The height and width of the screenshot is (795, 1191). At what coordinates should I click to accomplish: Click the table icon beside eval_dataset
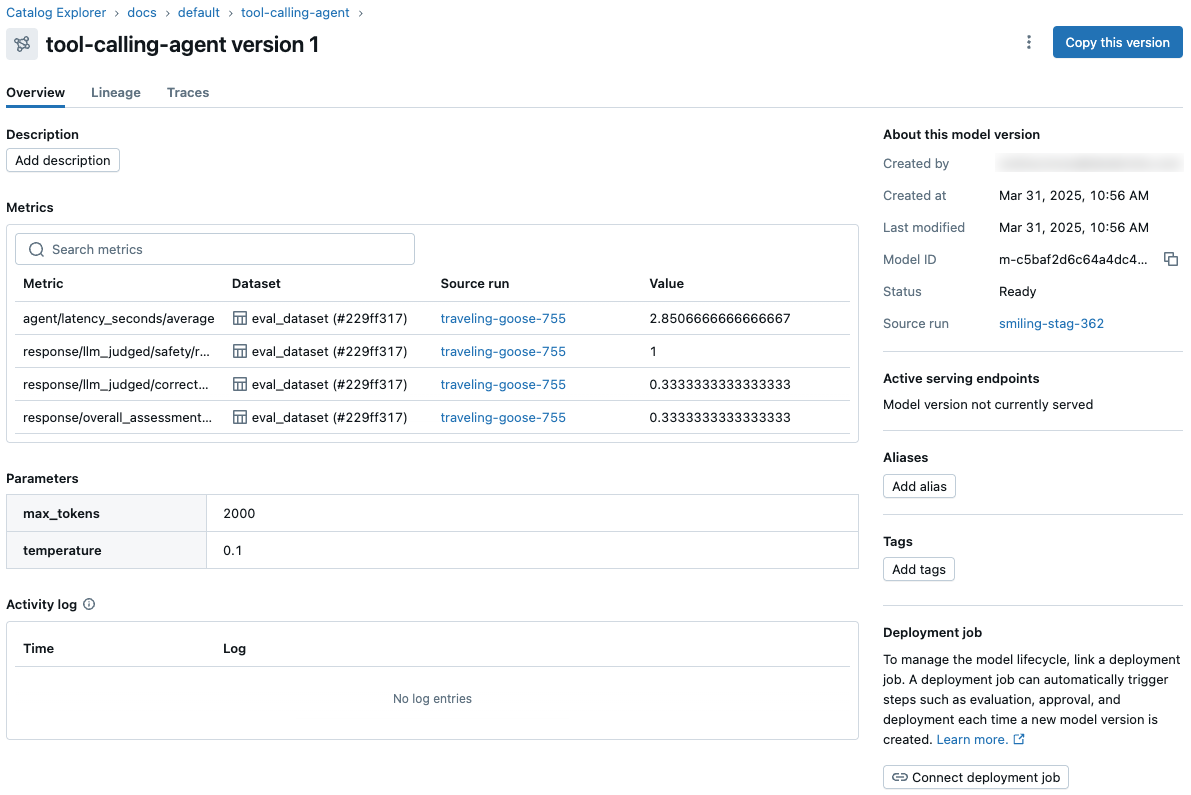(x=240, y=318)
